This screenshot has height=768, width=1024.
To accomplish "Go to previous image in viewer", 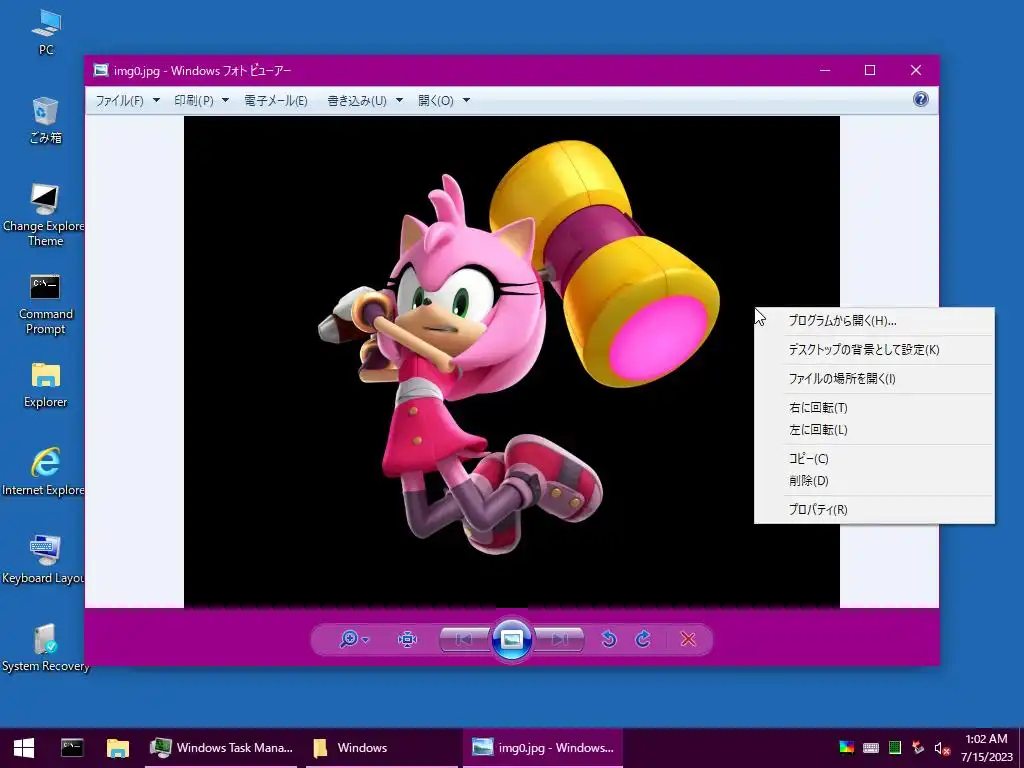I will [x=464, y=639].
